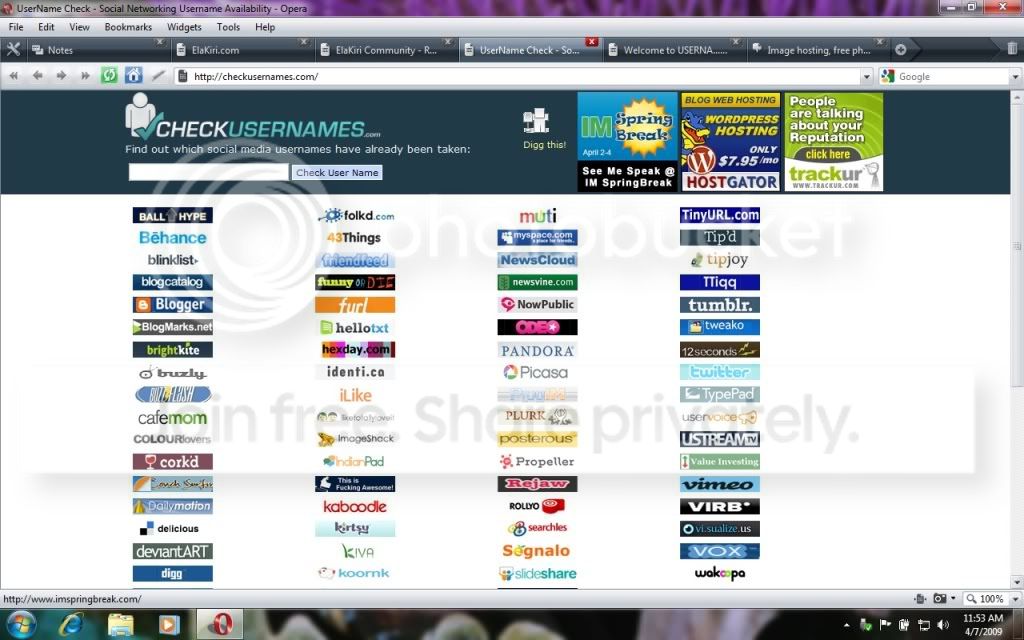Open the closed tabs trash icon
Viewport: 1024px width, 640px height.
pos(1012,49)
